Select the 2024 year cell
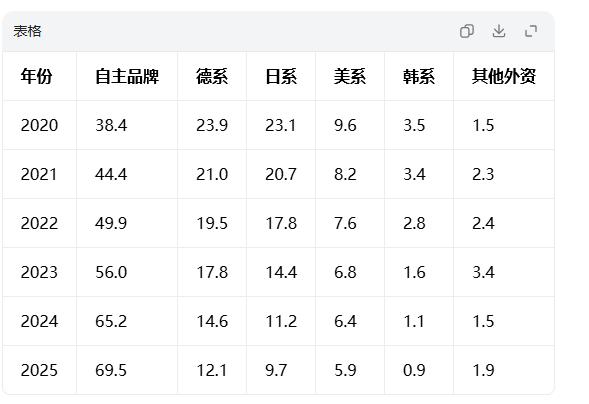The image size is (589, 404). coord(39,321)
